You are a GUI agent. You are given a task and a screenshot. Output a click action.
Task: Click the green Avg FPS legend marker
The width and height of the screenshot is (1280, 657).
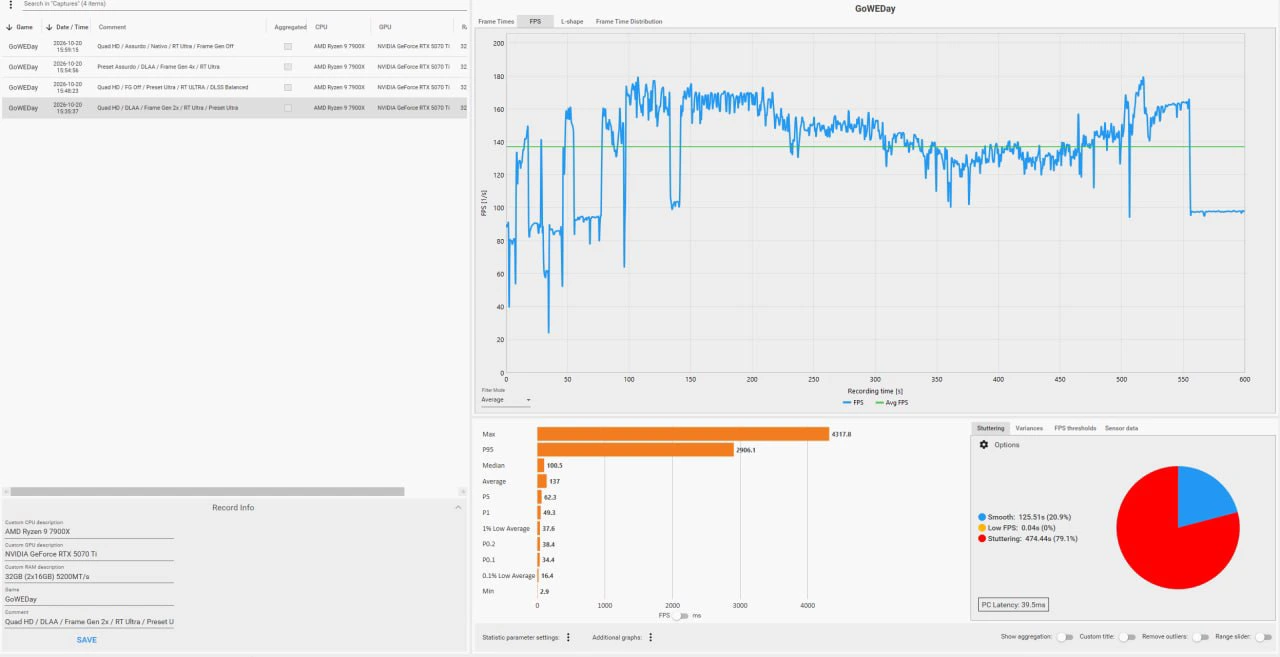click(879, 403)
